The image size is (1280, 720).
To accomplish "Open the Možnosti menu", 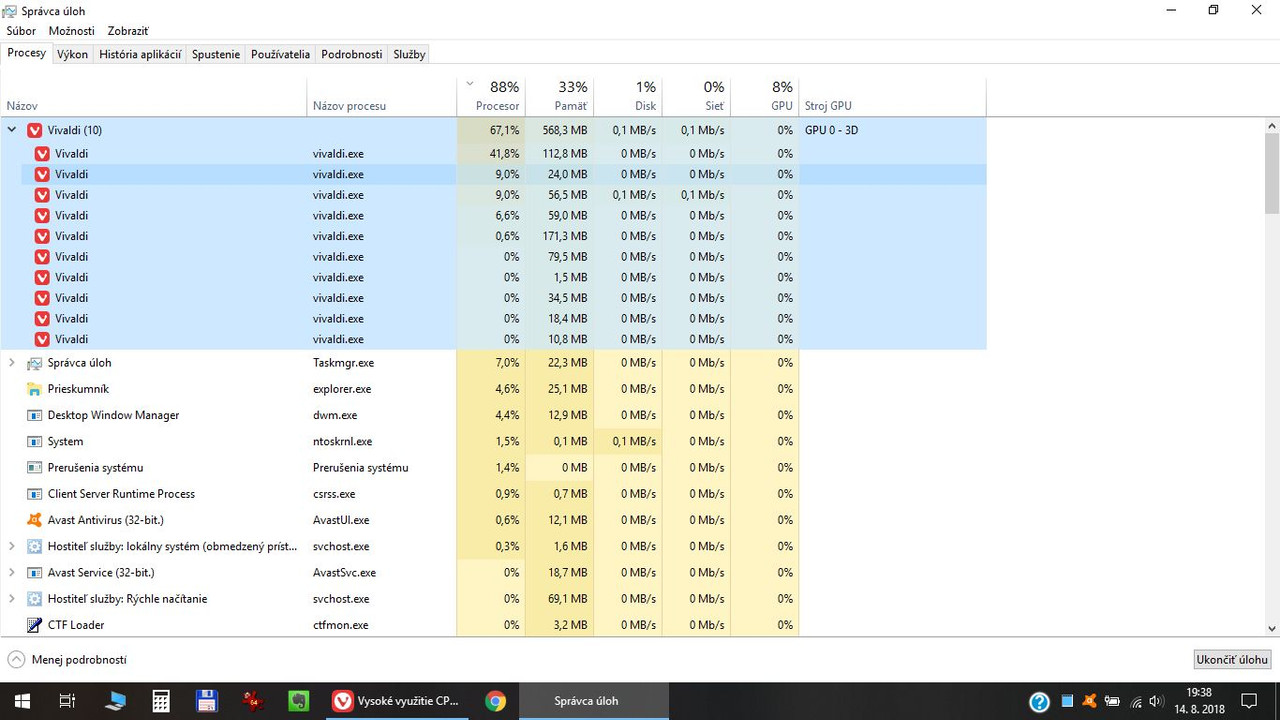I will pos(71,31).
